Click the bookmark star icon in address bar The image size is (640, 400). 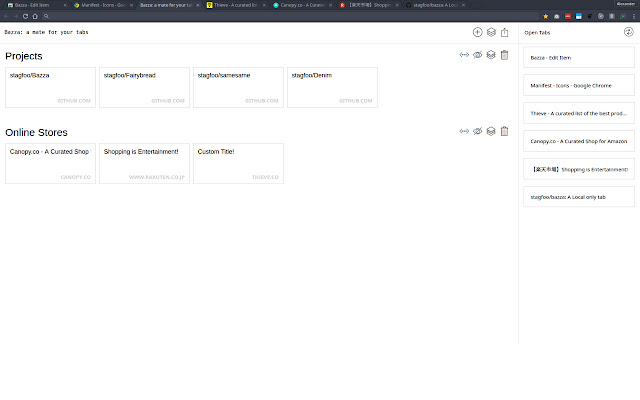point(546,16)
